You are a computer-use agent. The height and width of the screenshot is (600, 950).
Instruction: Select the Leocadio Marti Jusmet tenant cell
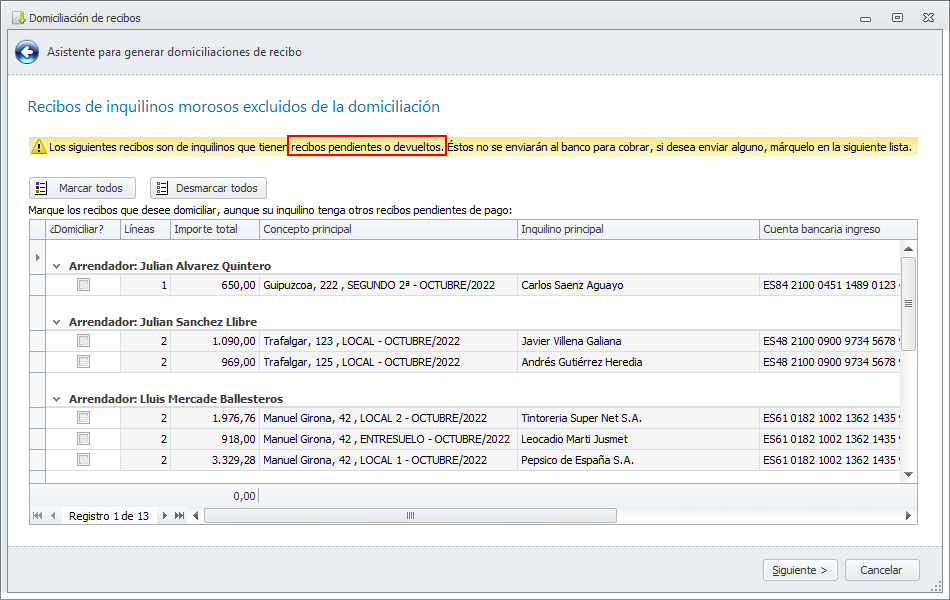tap(639, 439)
